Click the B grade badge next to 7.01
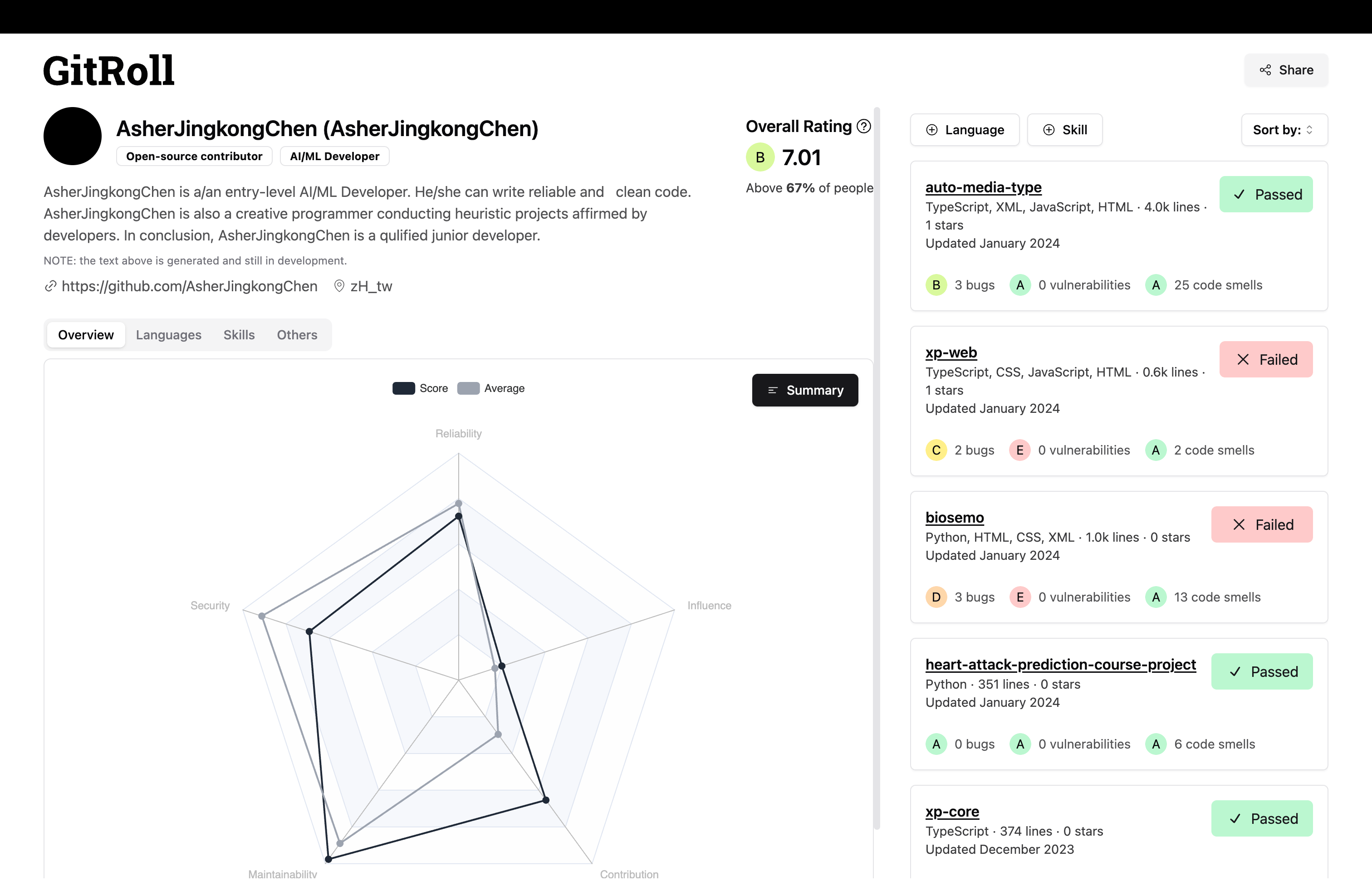Image resolution: width=1372 pixels, height=891 pixels. coord(760,157)
